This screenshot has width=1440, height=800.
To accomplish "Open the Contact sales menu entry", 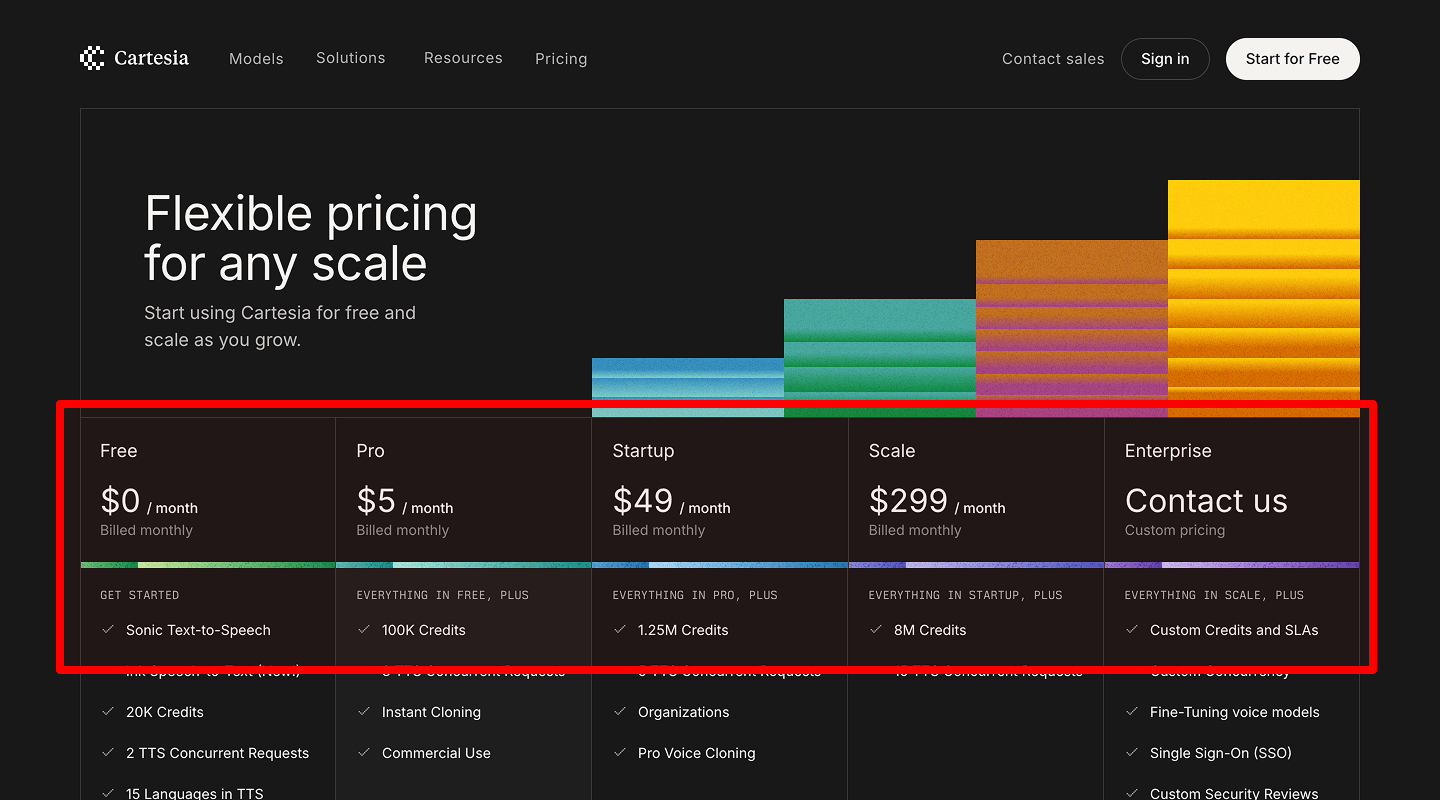I will click(x=1052, y=59).
